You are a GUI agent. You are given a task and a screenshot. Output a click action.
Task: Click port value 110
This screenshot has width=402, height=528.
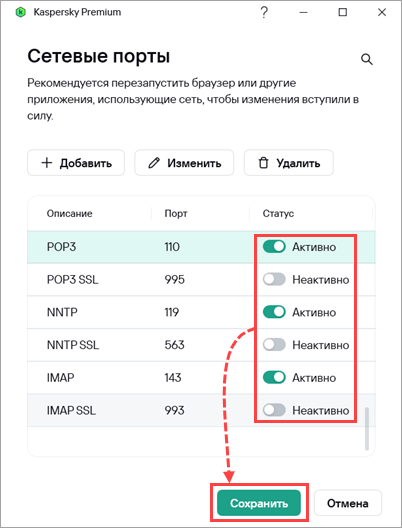[172, 247]
